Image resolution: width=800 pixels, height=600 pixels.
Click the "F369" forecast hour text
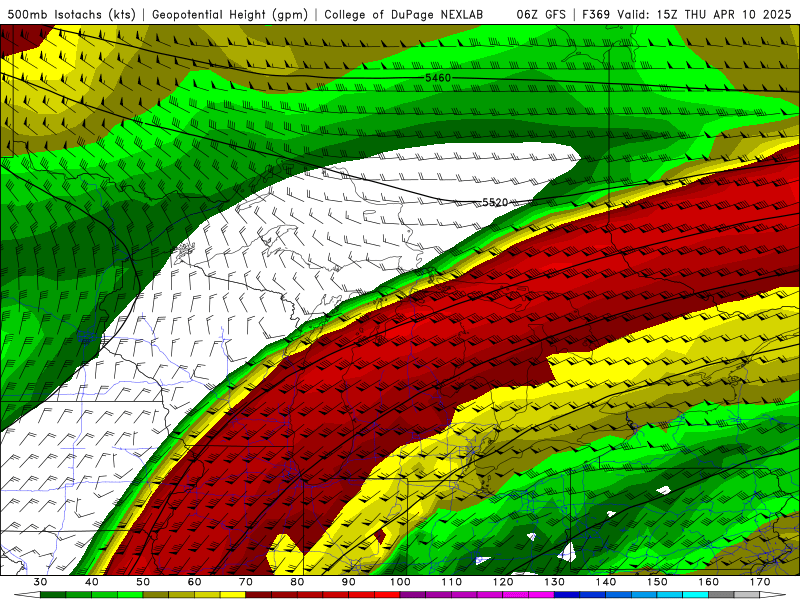(597, 14)
